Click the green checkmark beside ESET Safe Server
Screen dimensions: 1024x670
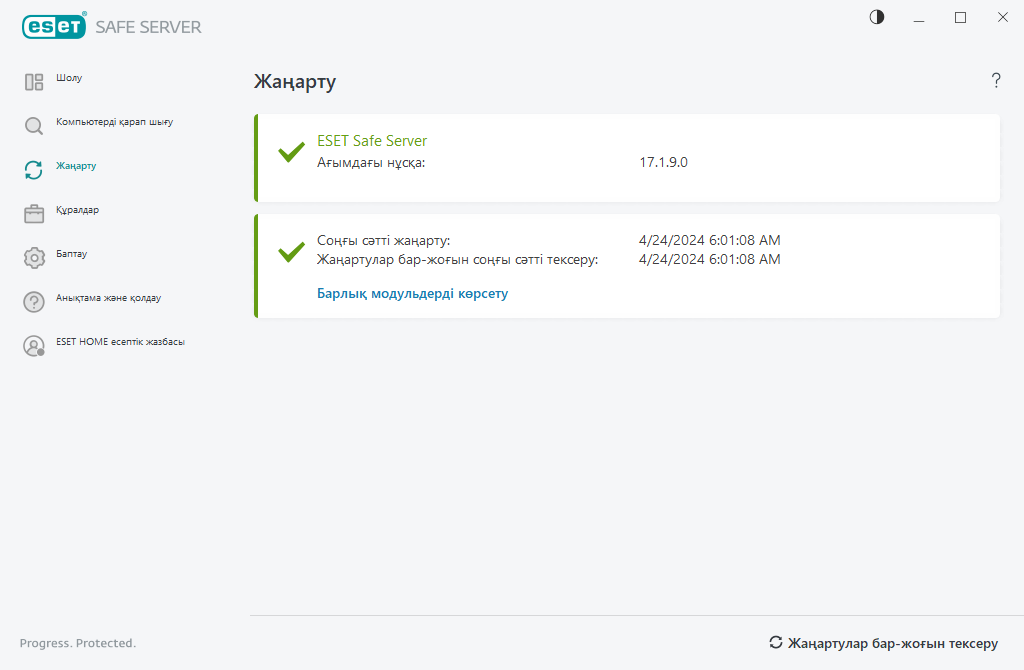[x=291, y=152]
